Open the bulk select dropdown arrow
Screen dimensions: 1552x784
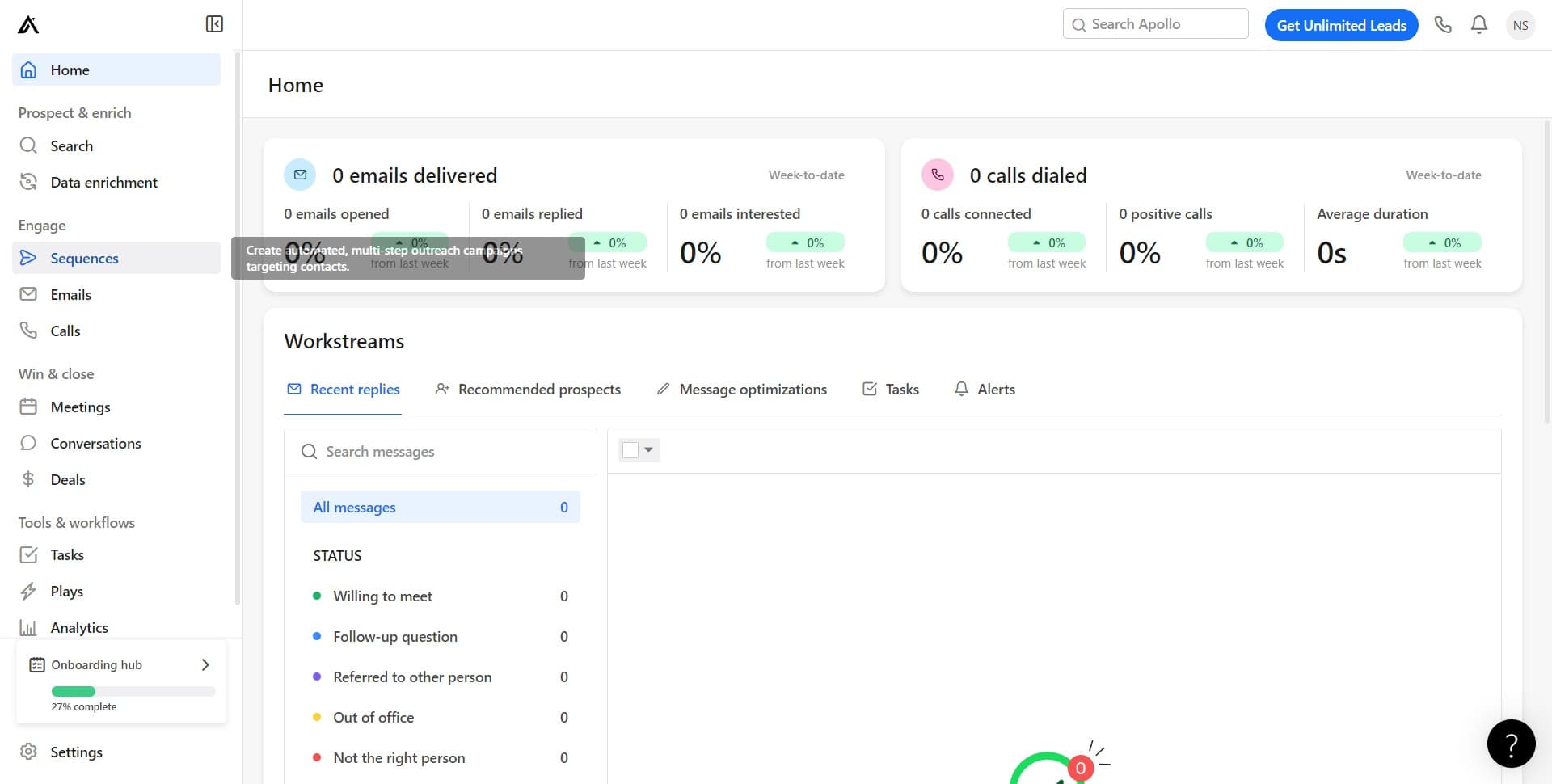(x=649, y=450)
